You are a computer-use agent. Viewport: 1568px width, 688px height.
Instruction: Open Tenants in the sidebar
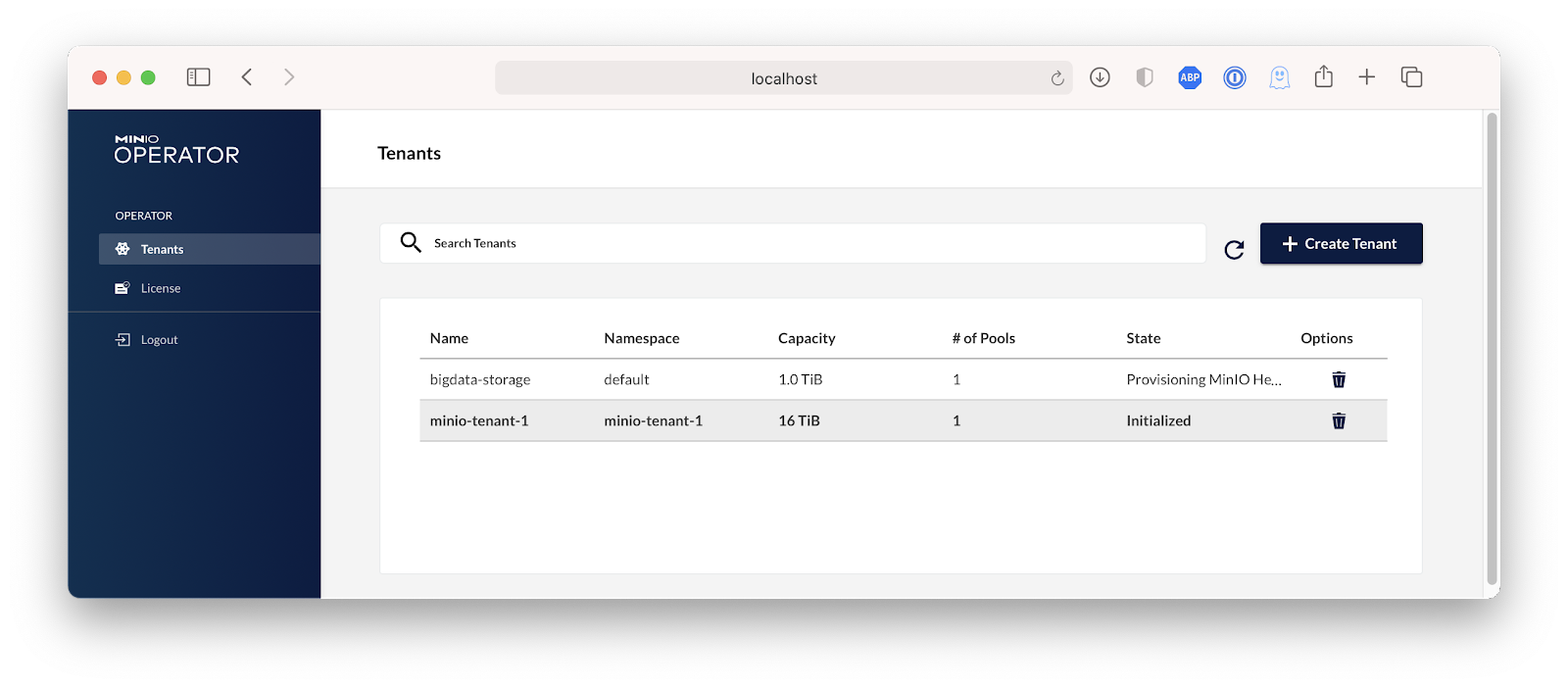(x=162, y=249)
